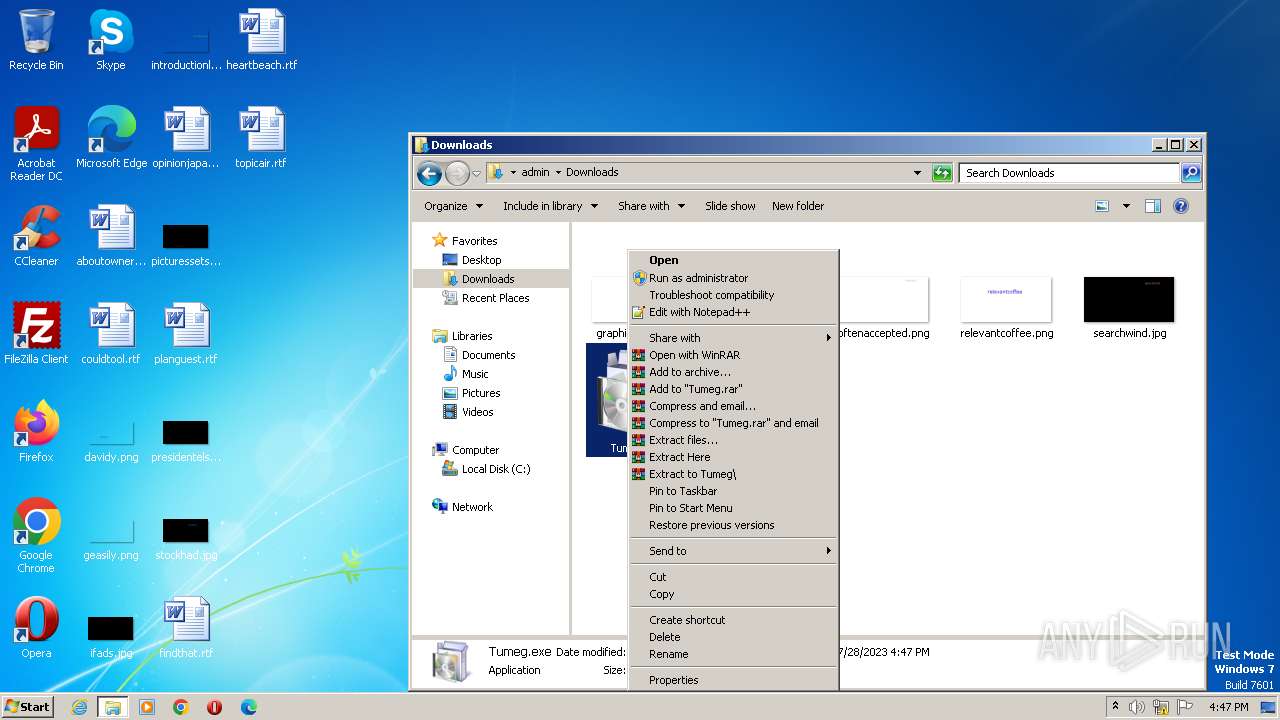Open address bar history dropdown arrow
This screenshot has width=1280, height=720.
pyautogui.click(x=917, y=173)
